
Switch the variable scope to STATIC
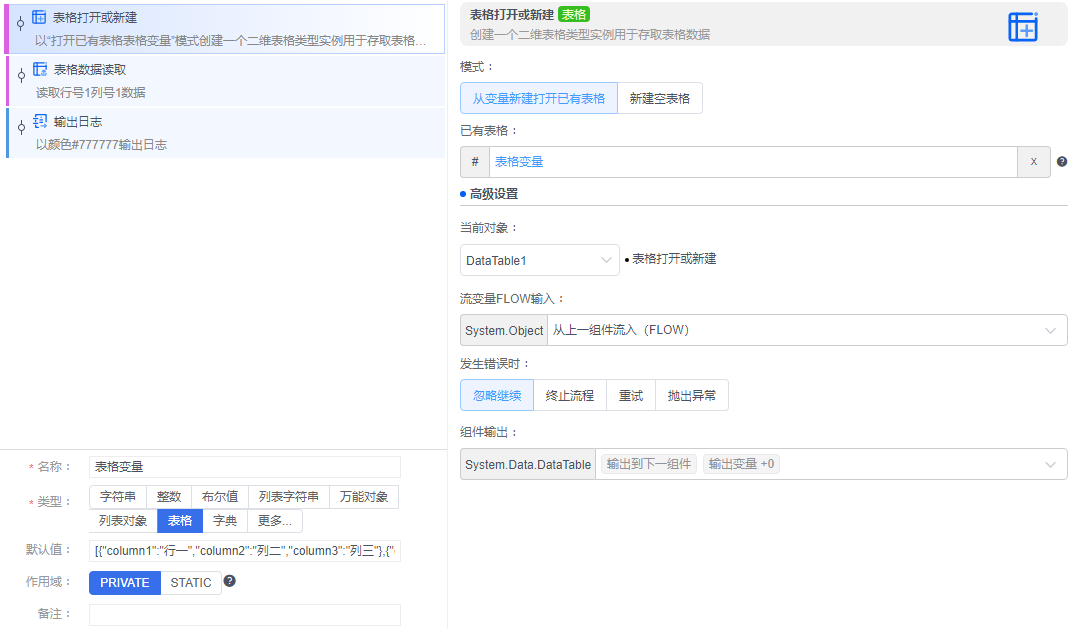tap(190, 582)
